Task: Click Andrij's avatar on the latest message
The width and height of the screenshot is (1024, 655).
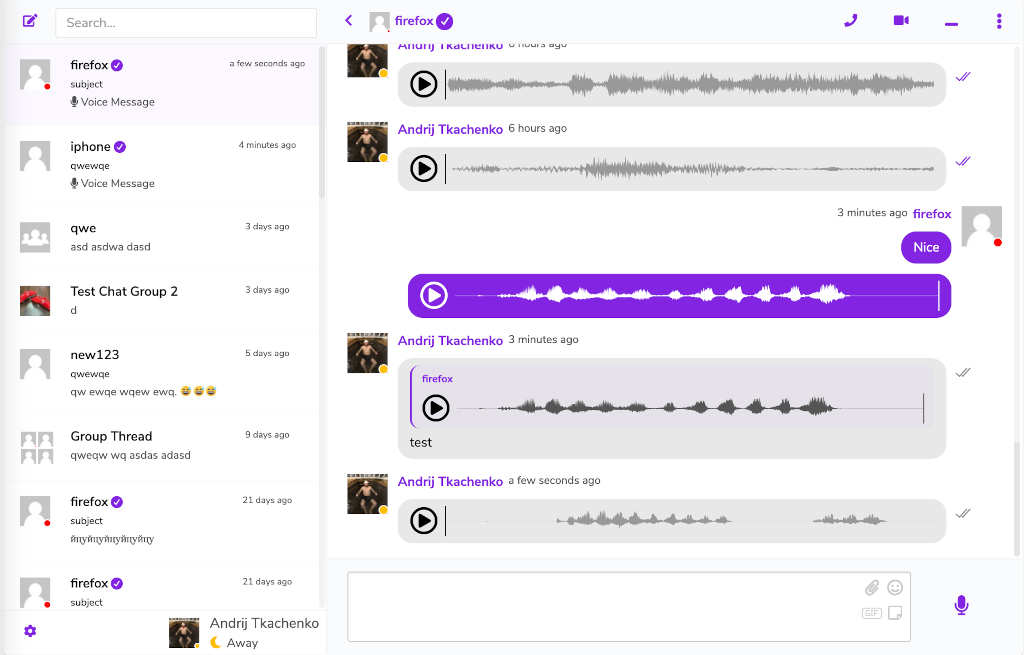Action: coord(367,494)
